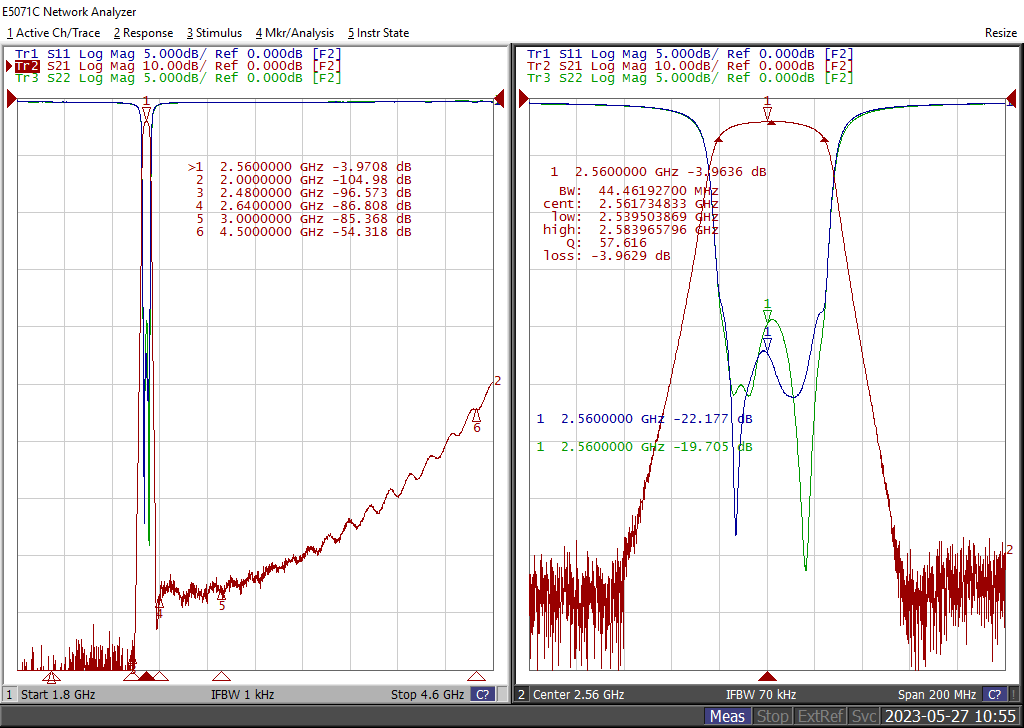Screen dimensions: 1024x728
Task: Toggle the Meas status indicator
Action: pyautogui.click(x=727, y=716)
